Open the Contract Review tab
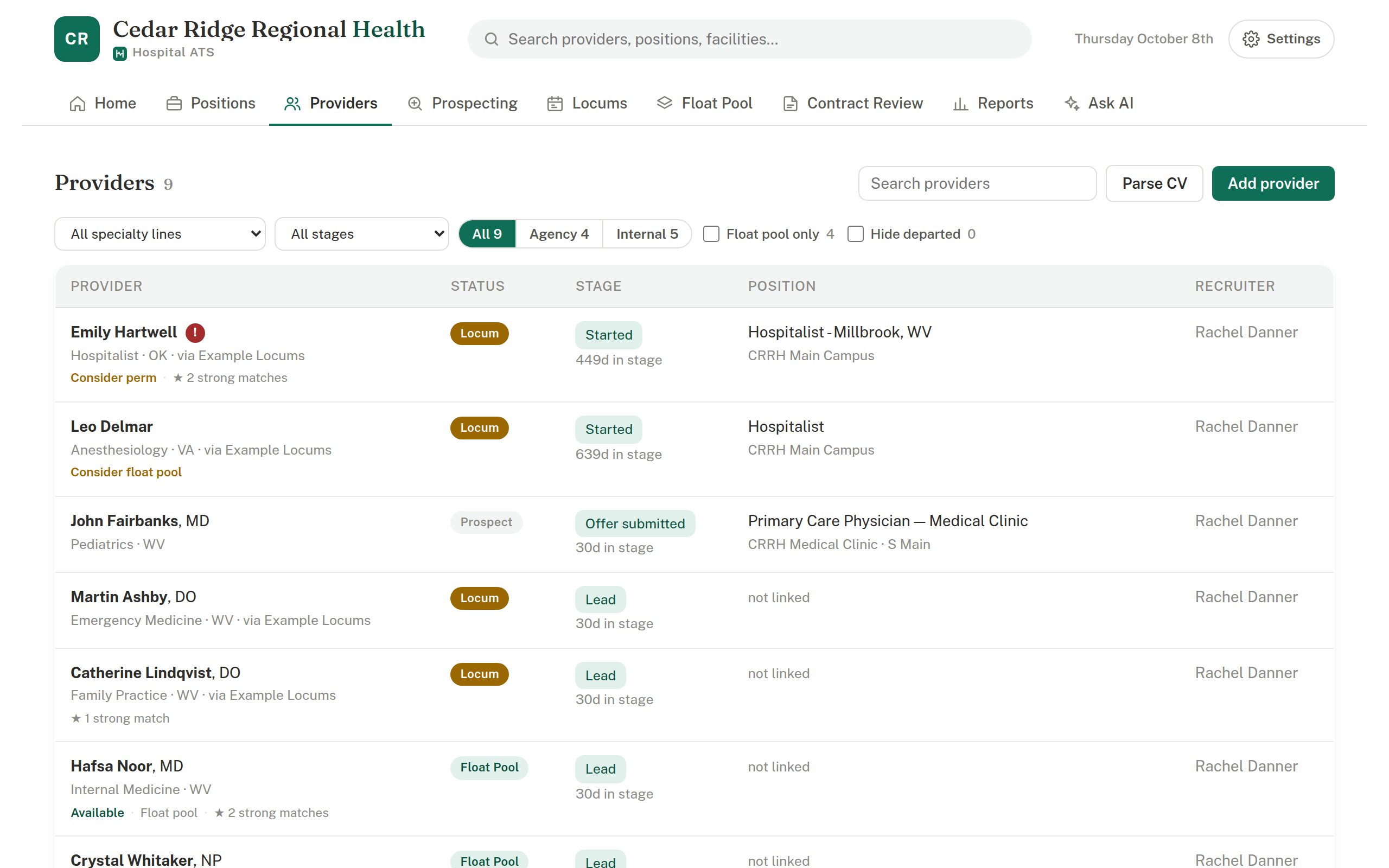The image size is (1389, 868). [853, 103]
